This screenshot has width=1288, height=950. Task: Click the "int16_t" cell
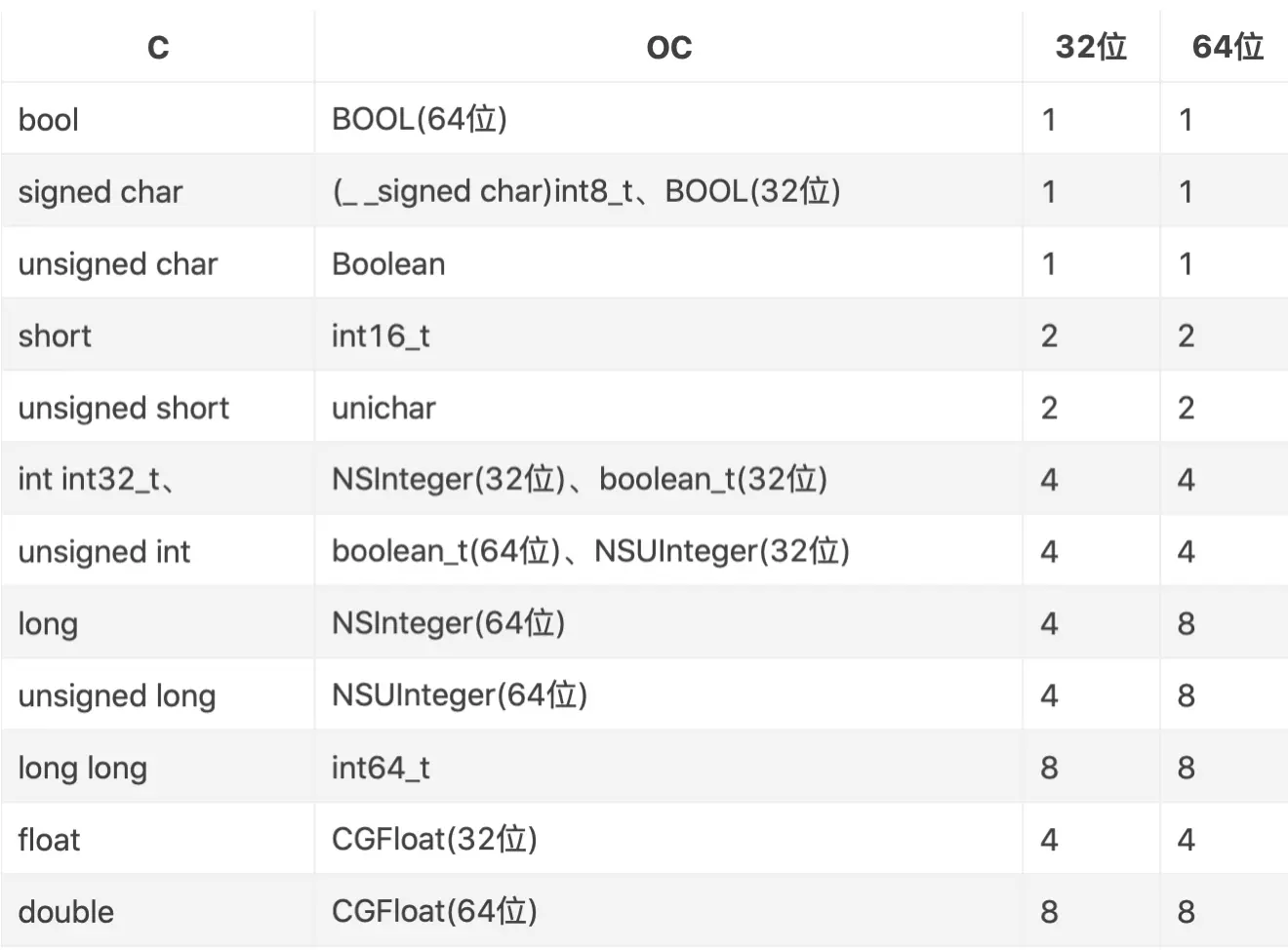coord(381,336)
